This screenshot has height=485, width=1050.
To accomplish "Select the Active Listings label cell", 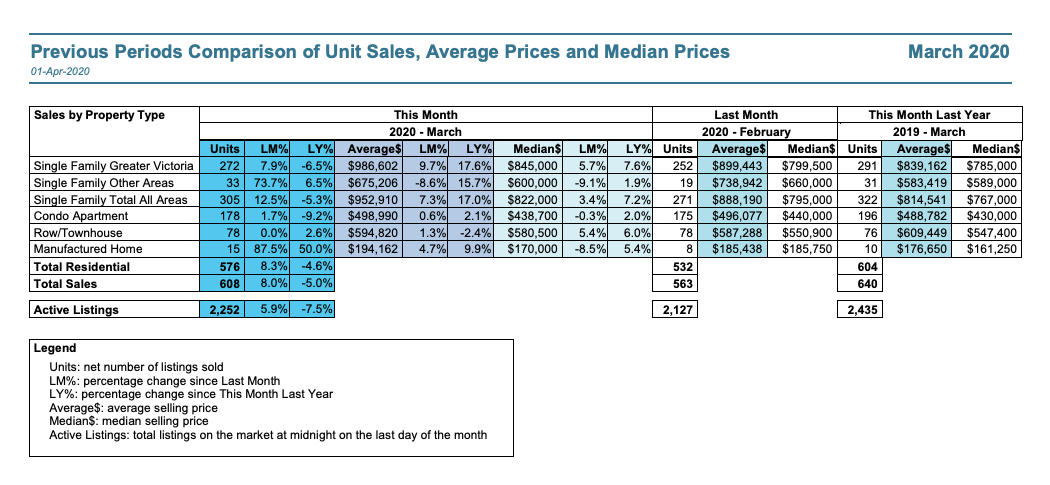I will [x=76, y=310].
